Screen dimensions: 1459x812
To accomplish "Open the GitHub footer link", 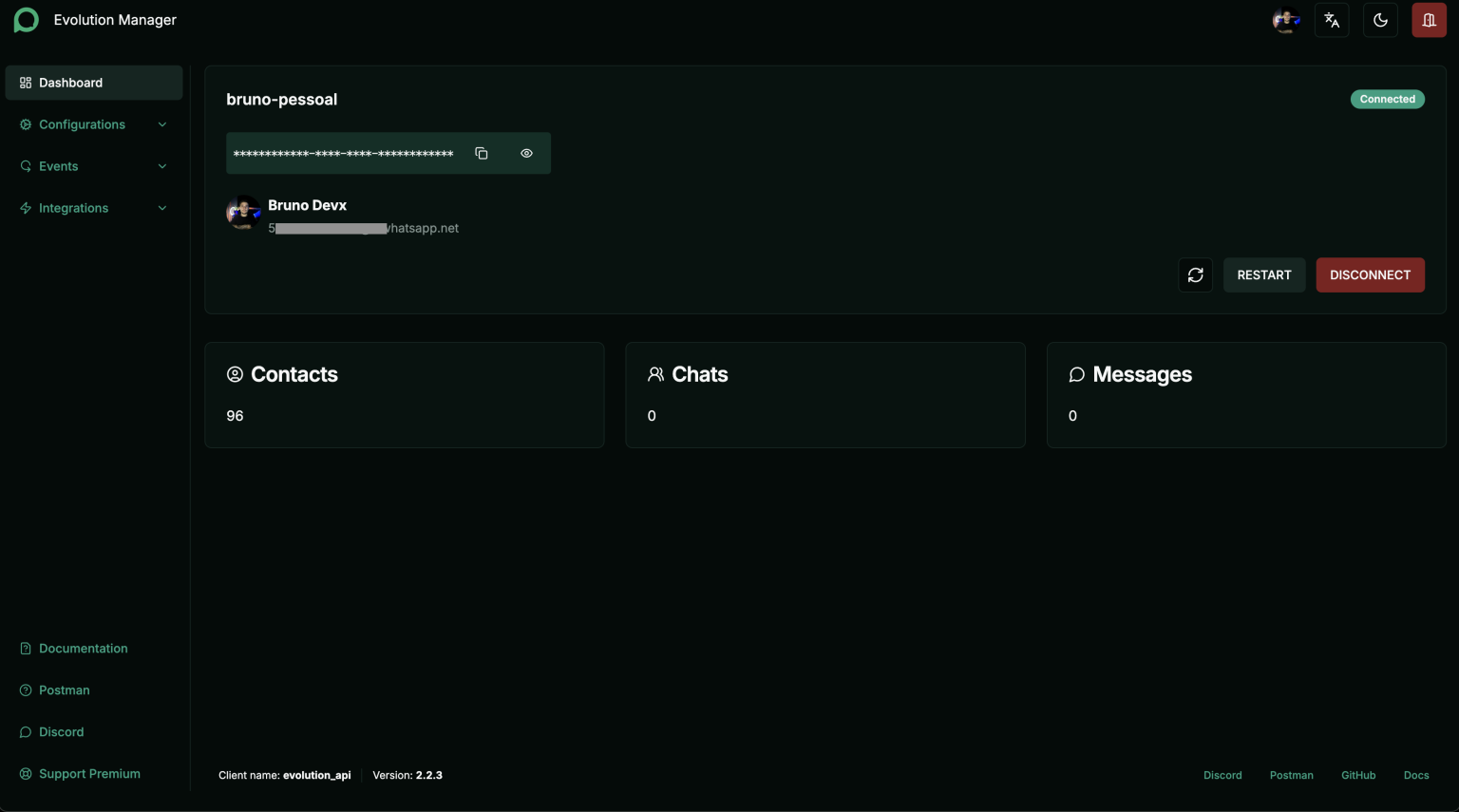I will click(1358, 775).
